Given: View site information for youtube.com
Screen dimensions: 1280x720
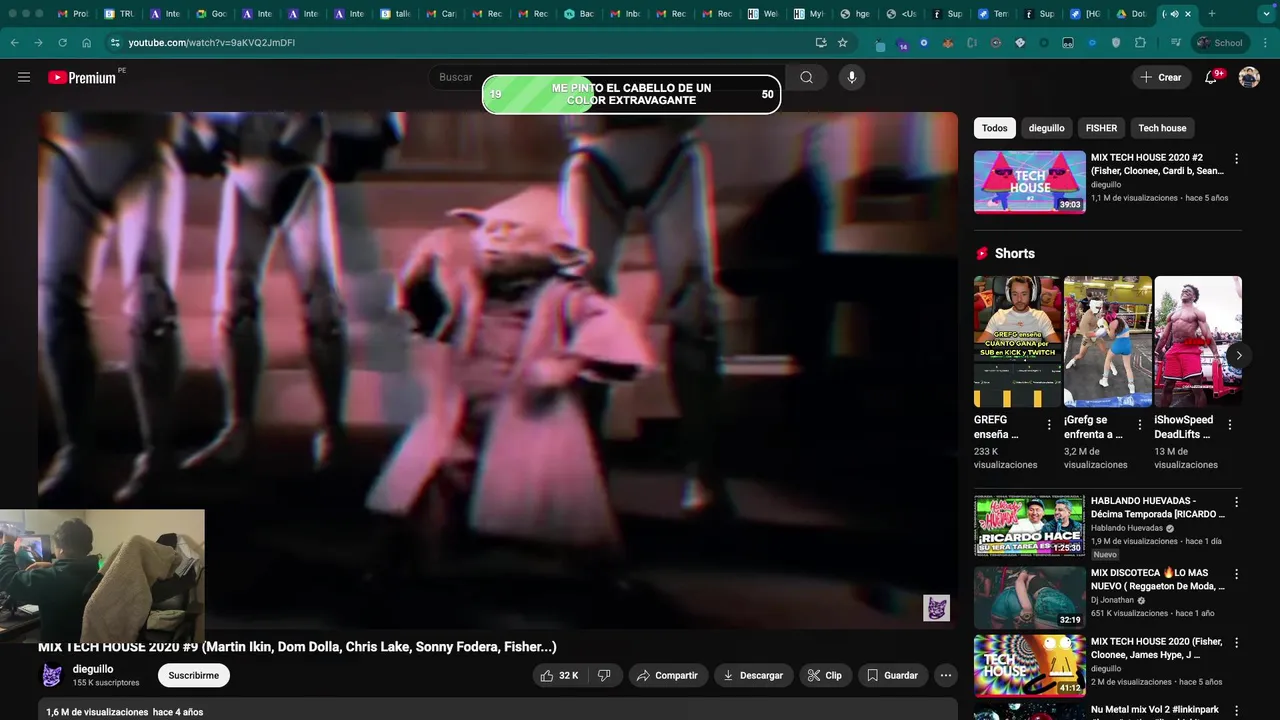Looking at the screenshot, I should pos(115,43).
